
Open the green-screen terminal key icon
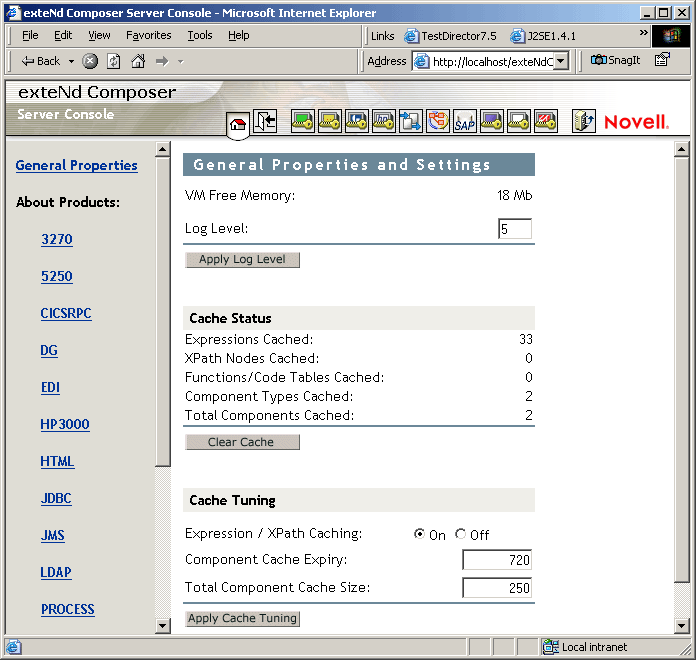coord(303,121)
